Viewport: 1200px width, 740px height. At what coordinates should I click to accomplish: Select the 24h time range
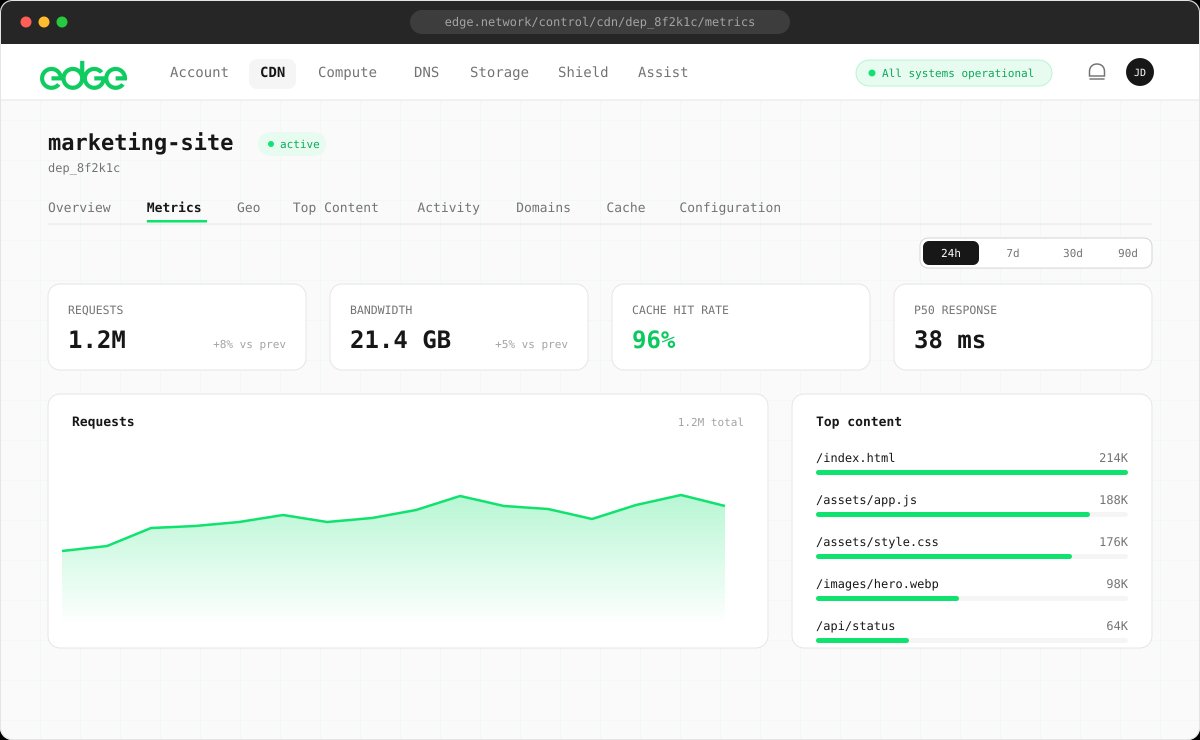point(951,253)
